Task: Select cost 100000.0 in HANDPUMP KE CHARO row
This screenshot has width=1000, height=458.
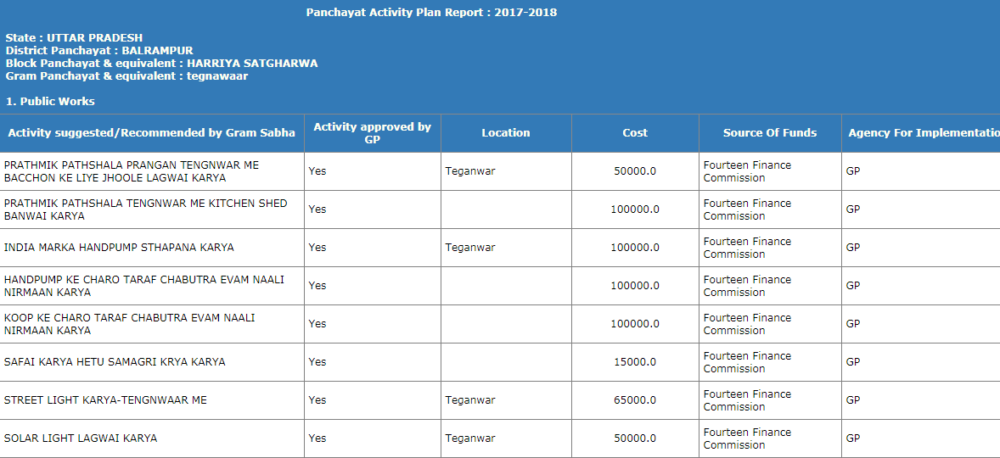Action: [635, 286]
